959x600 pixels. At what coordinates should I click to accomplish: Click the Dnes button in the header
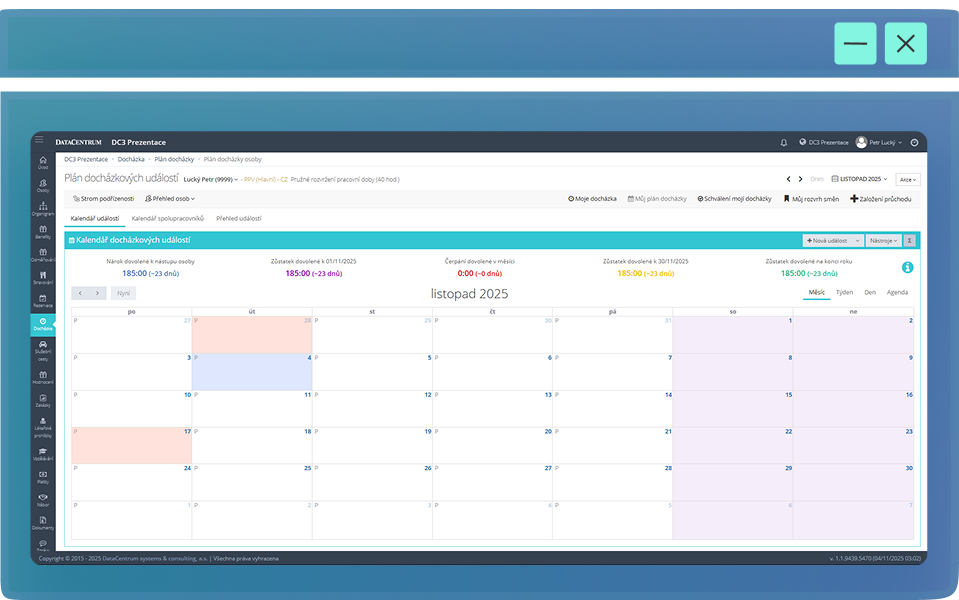[x=817, y=179]
